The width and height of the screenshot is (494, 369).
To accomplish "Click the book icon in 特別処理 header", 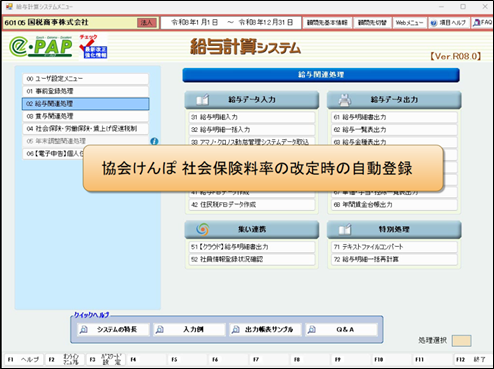I will [345, 229].
